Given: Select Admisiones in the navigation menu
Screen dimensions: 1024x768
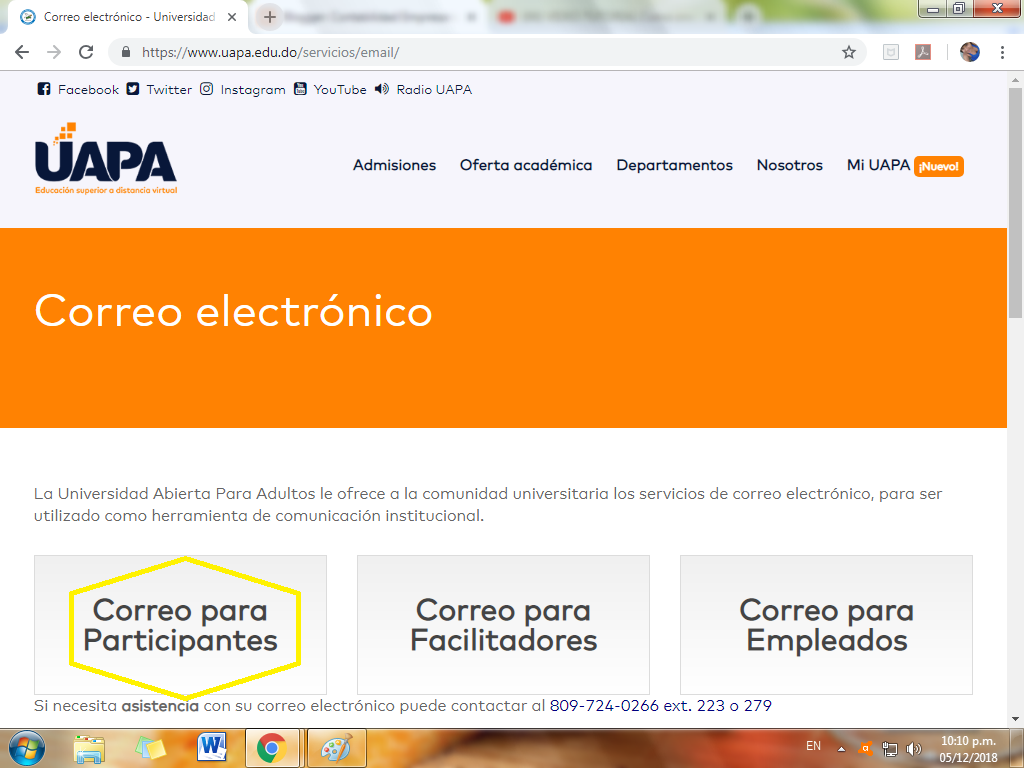Looking at the screenshot, I should (x=394, y=166).
